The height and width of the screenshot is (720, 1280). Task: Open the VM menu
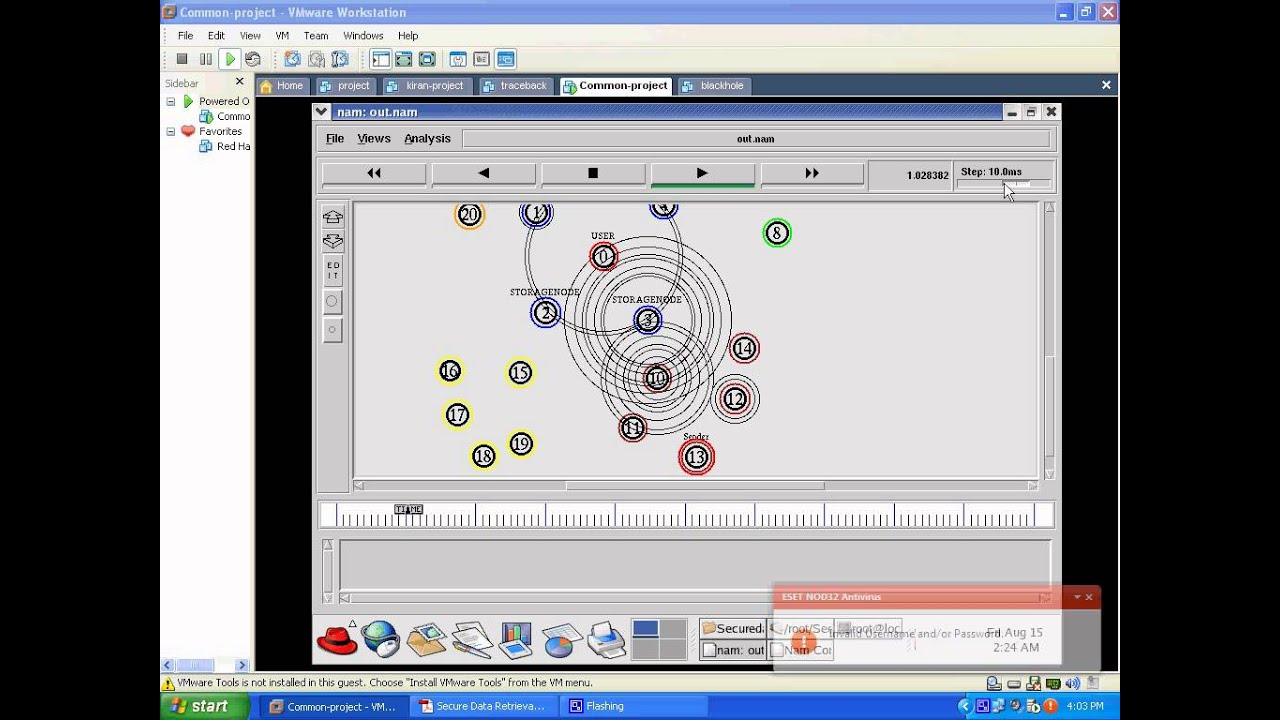pyautogui.click(x=282, y=36)
